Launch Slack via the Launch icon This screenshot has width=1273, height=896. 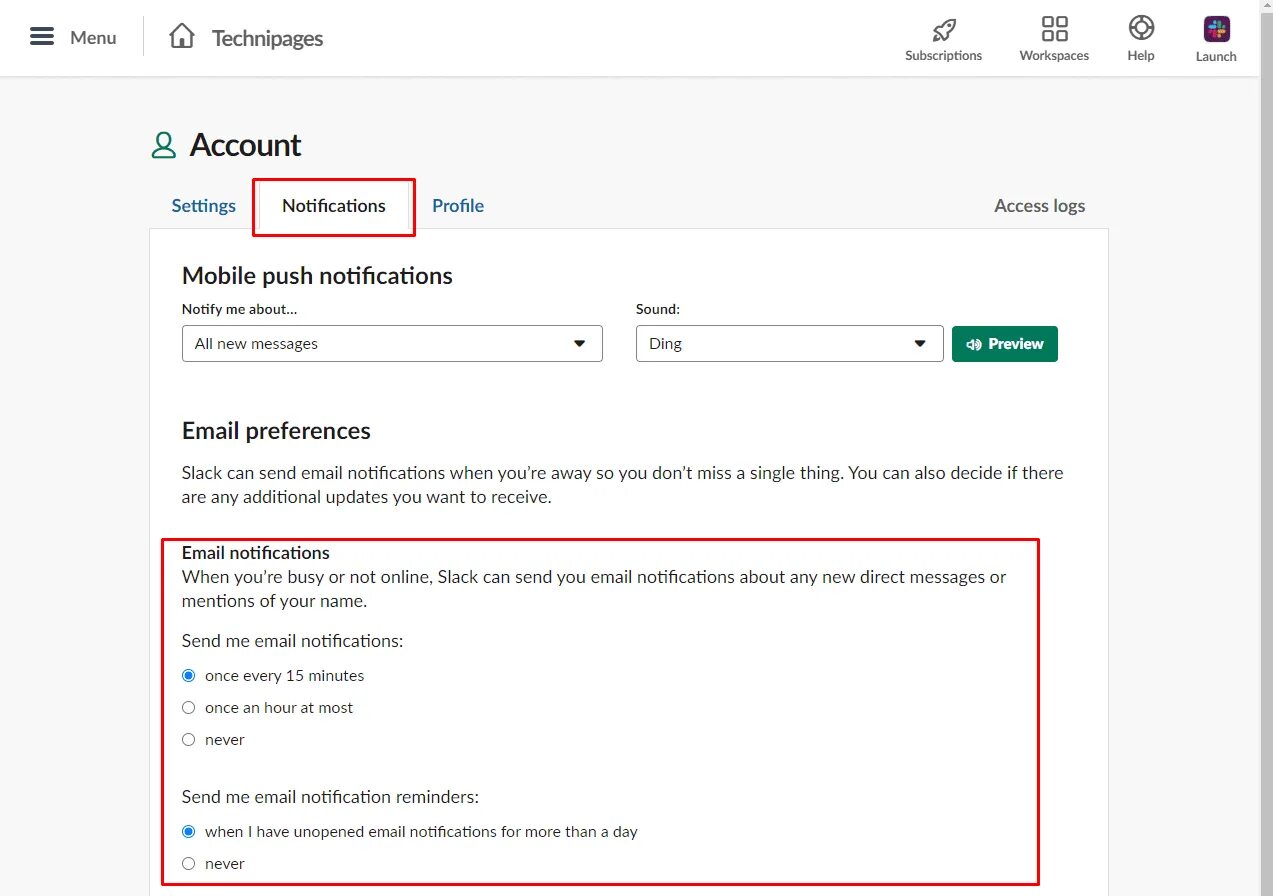(x=1216, y=29)
